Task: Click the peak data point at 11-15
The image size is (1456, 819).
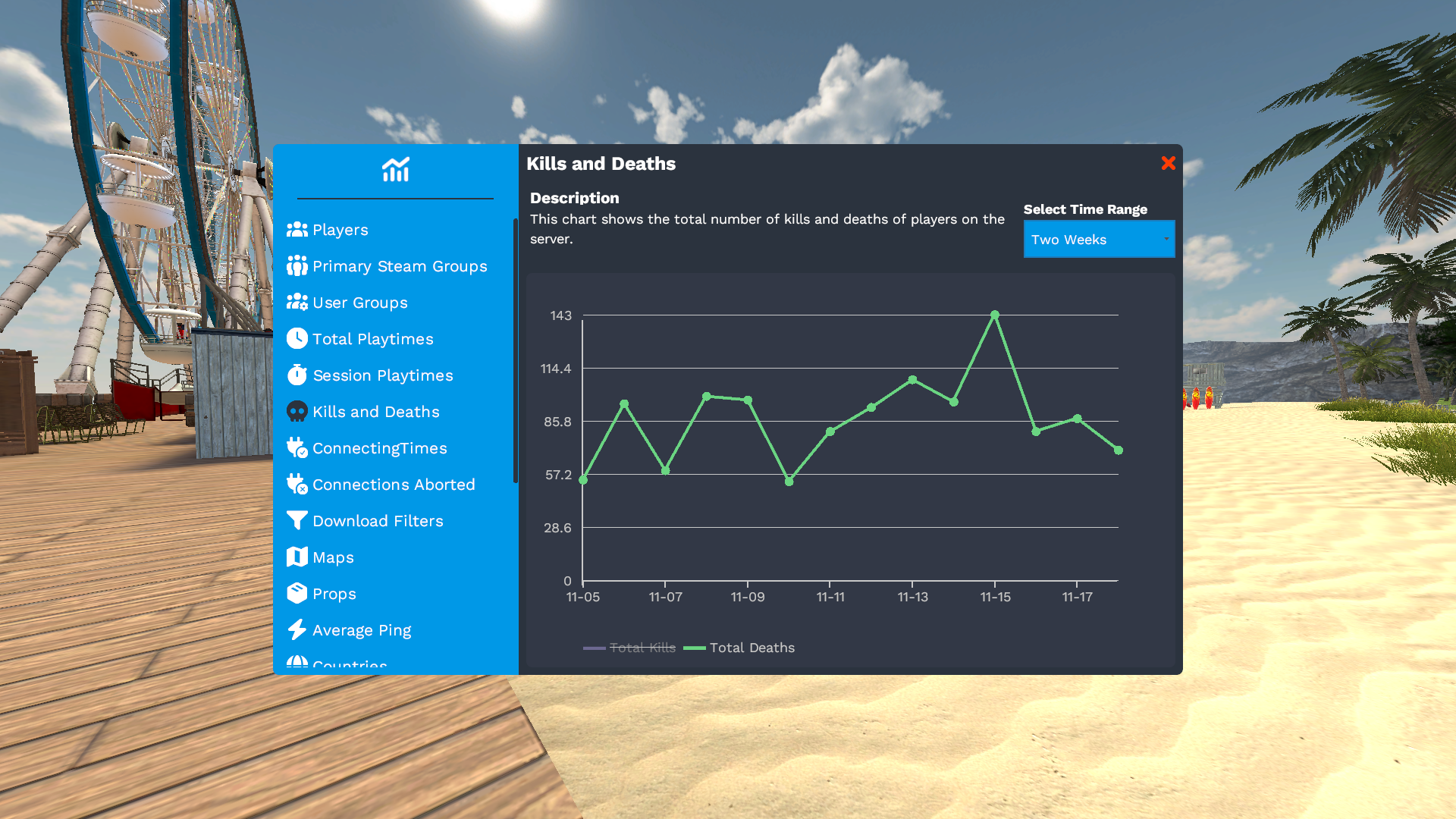Action: click(x=995, y=315)
